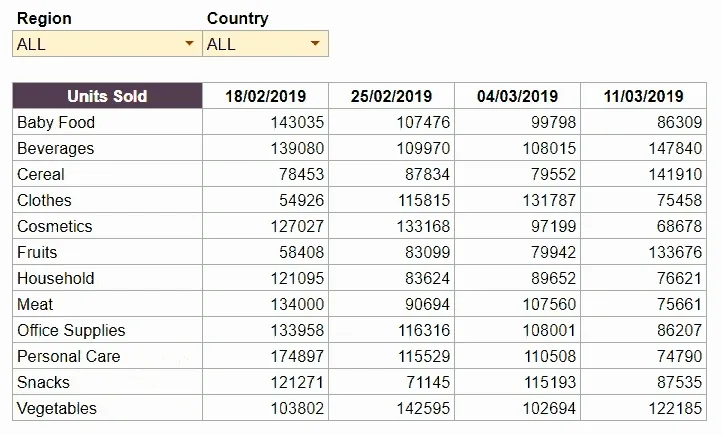
Task: Click the Baby Food row label
Action: [x=56, y=122]
